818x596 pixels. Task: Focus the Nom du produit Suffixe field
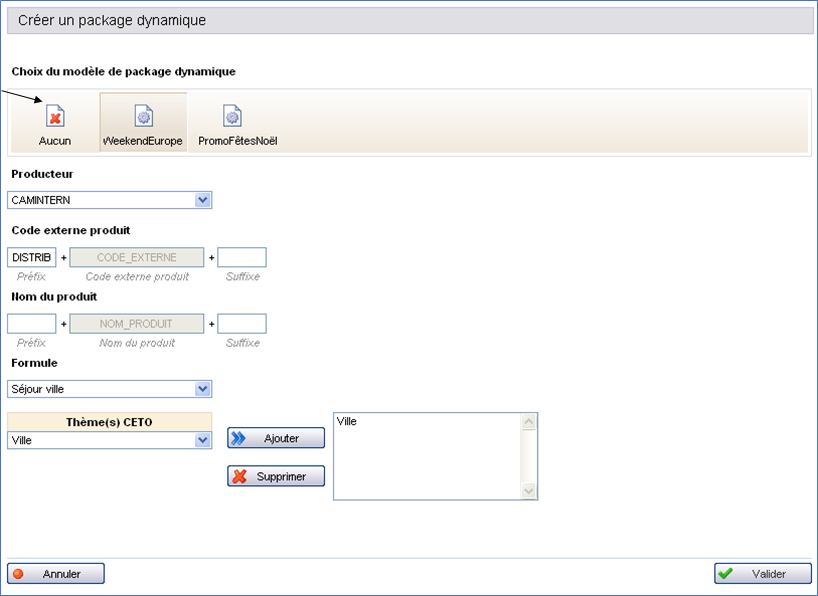coord(242,324)
